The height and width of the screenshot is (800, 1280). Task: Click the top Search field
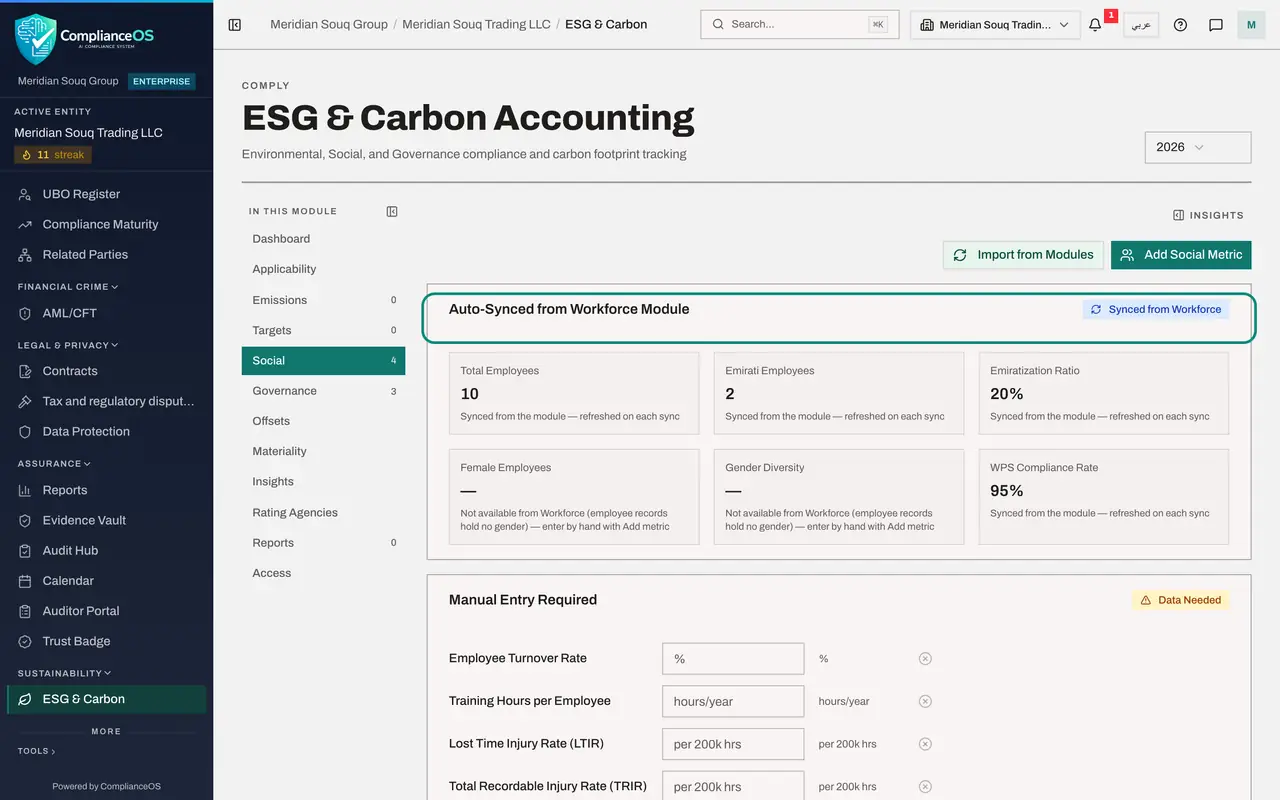click(799, 24)
